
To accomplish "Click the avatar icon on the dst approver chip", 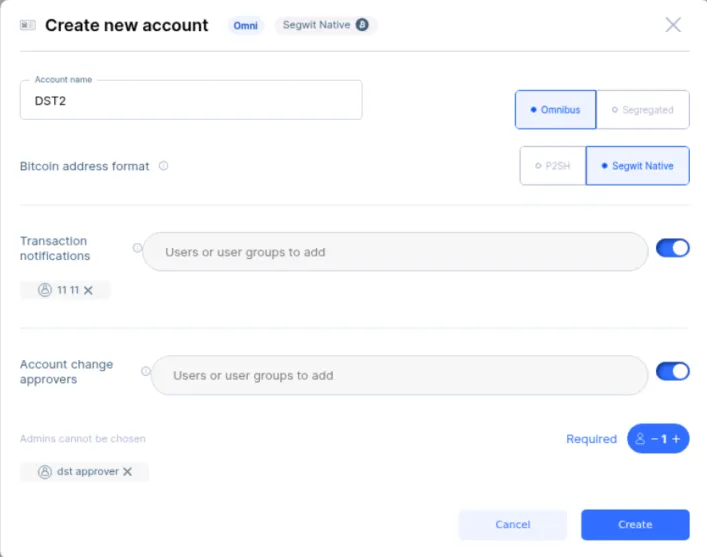I will pos(45,472).
